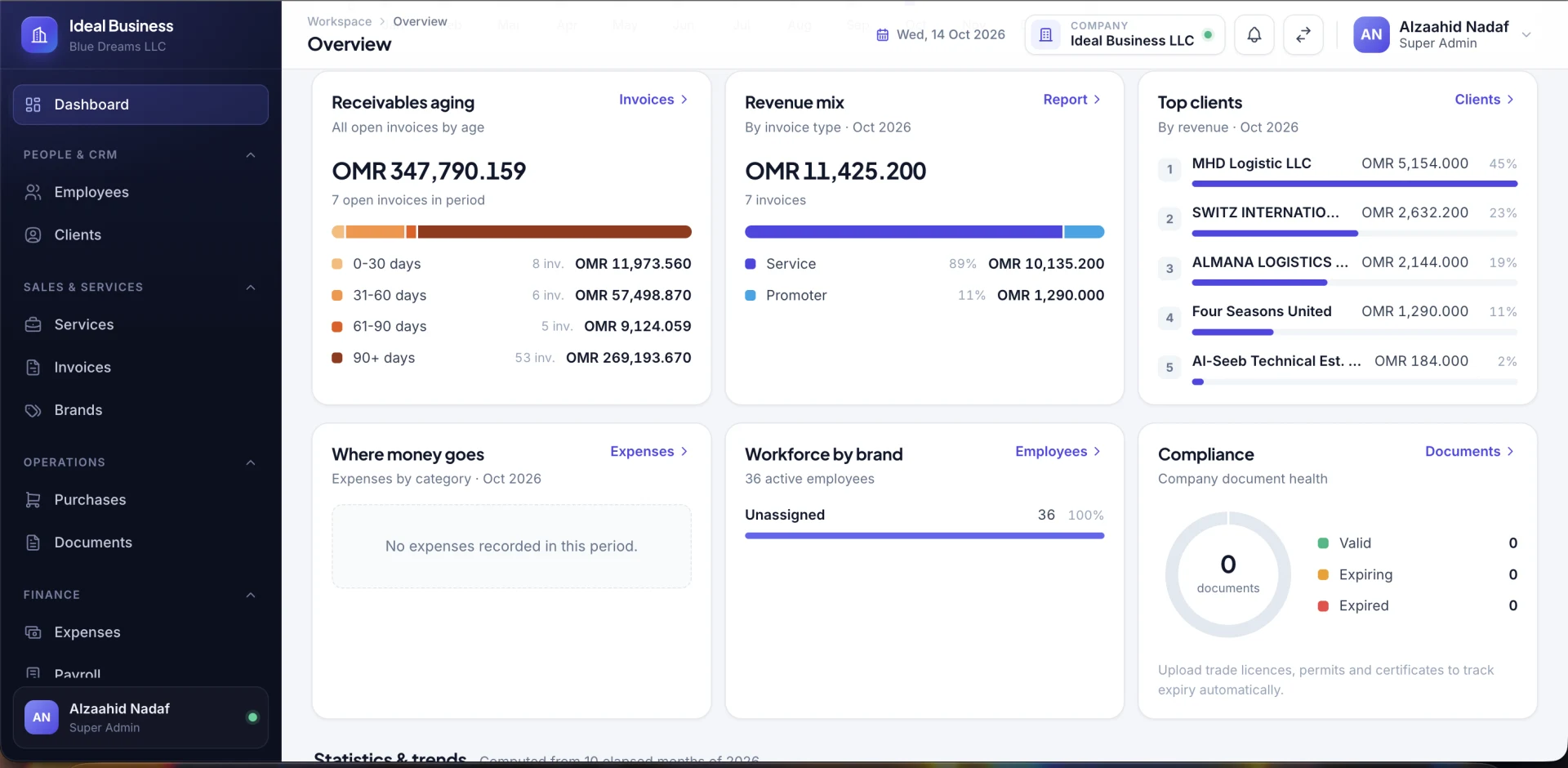This screenshot has width=1568, height=768.
Task: Open the user account dropdown chevron
Action: point(1526,35)
